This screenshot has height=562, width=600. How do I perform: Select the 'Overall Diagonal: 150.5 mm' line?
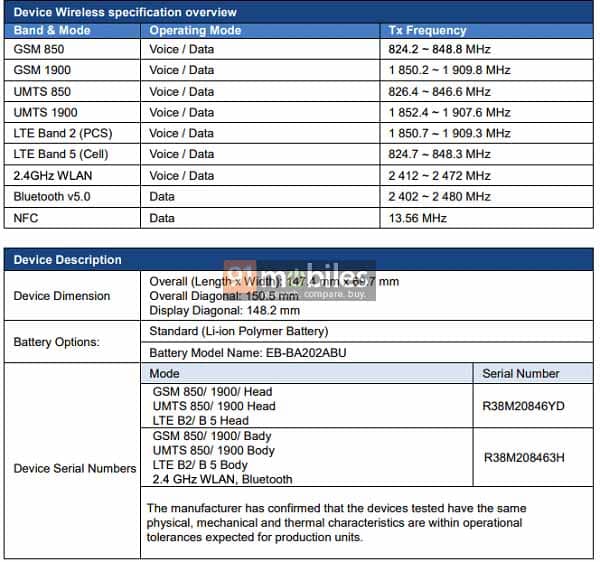(x=224, y=296)
